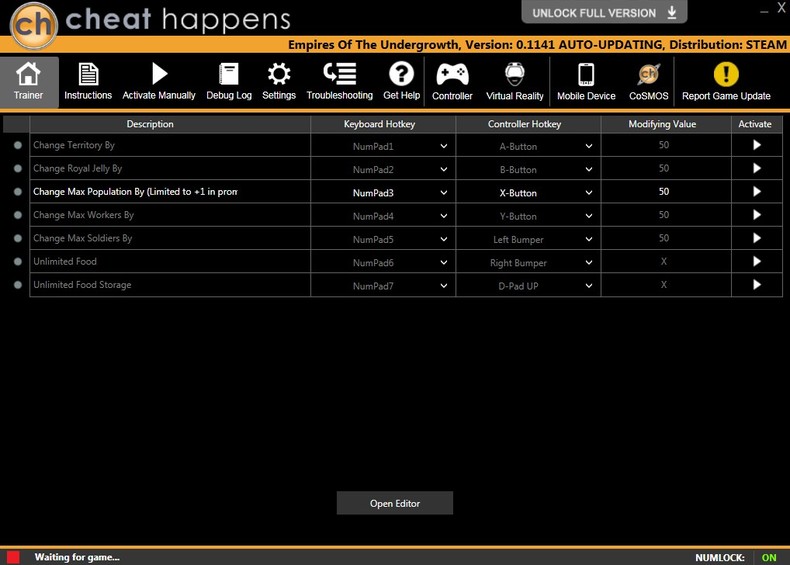Open the Left Bumper controller hotkey dropdown

588,239
